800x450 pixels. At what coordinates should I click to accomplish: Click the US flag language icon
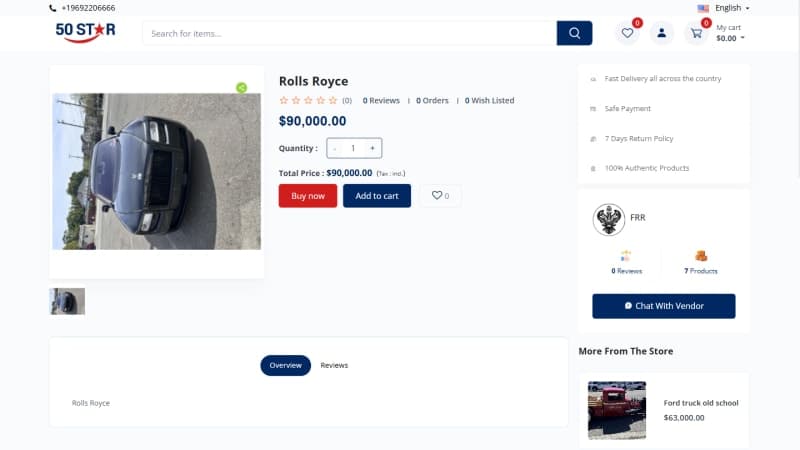703,8
